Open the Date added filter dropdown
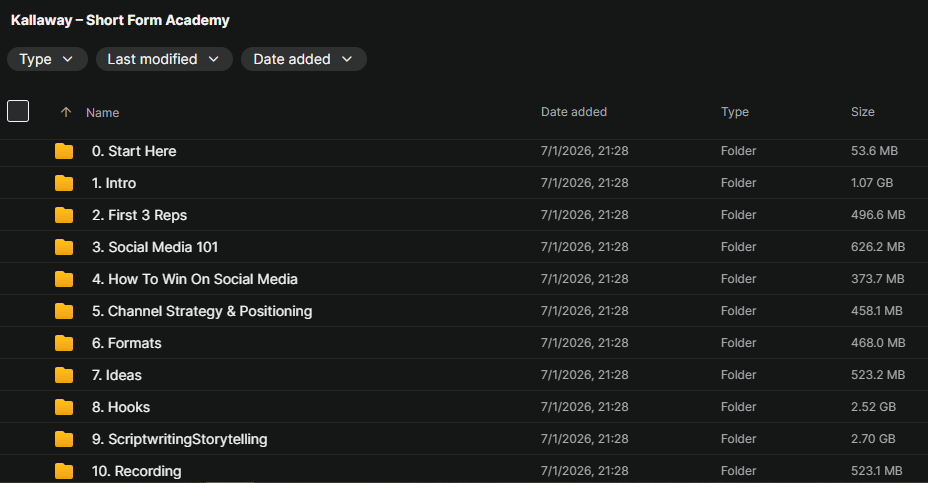This screenshot has height=483, width=928. click(x=304, y=59)
